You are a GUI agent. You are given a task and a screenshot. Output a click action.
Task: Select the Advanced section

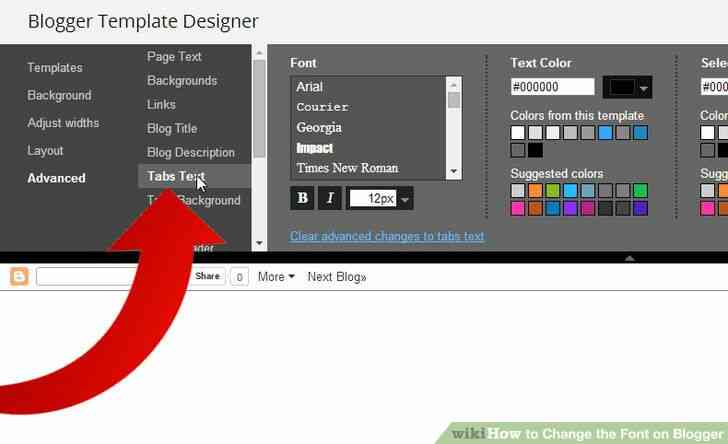[x=56, y=178]
